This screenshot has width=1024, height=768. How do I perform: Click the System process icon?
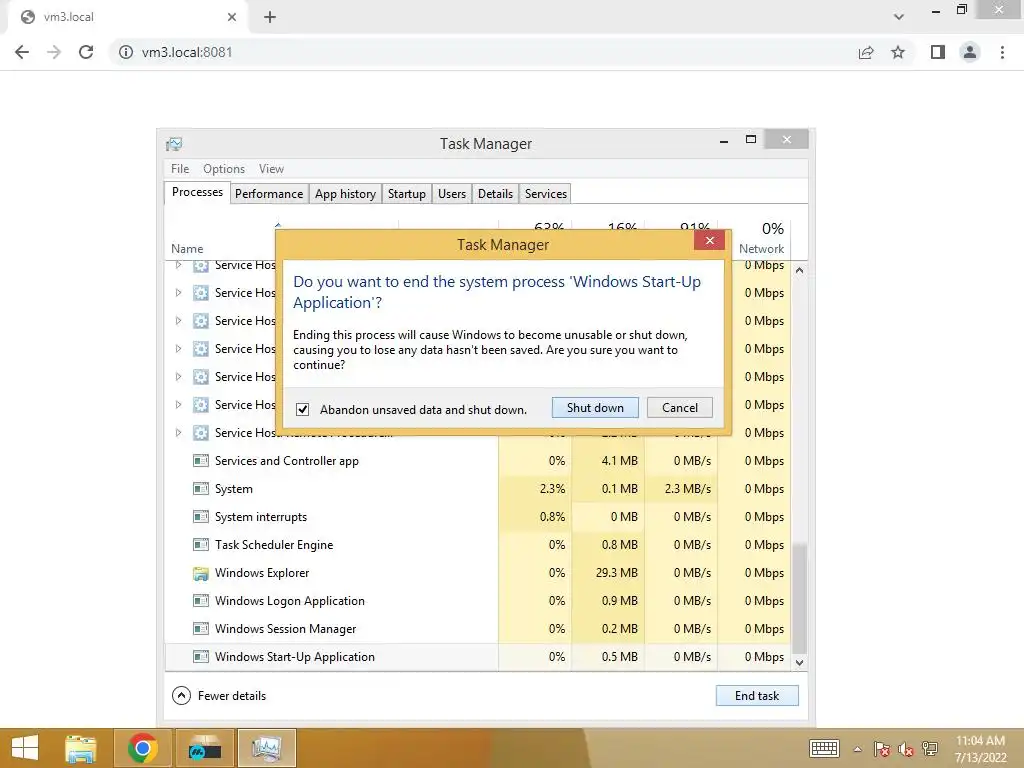200,488
